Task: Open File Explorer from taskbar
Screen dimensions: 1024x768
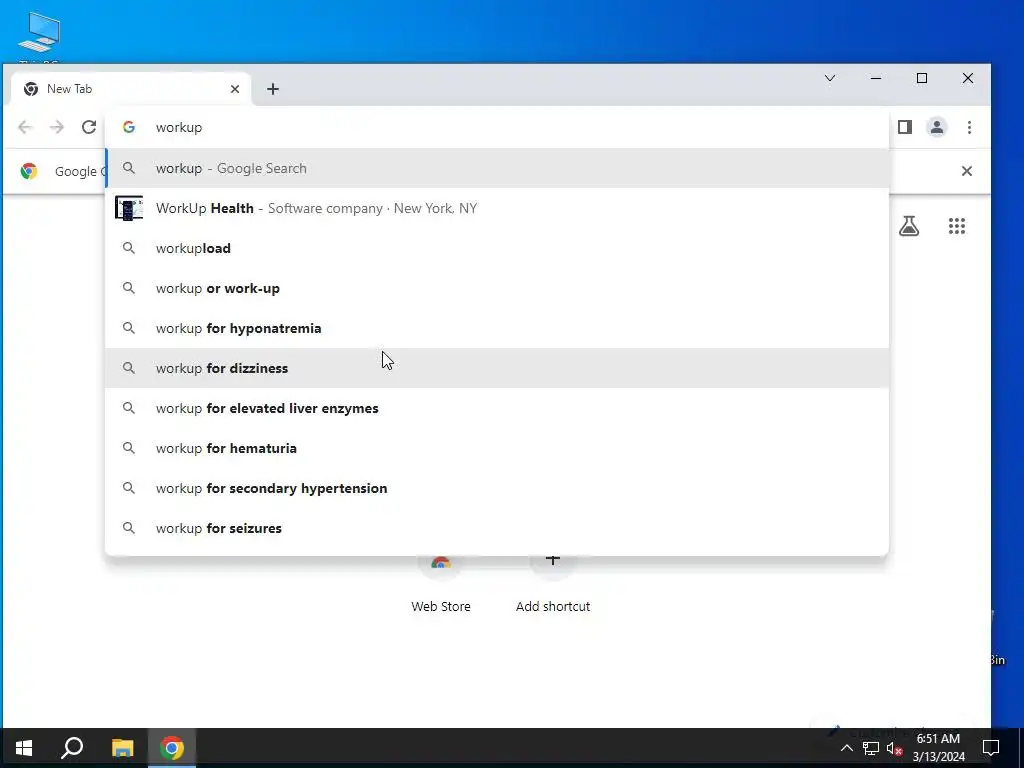Action: coord(122,748)
